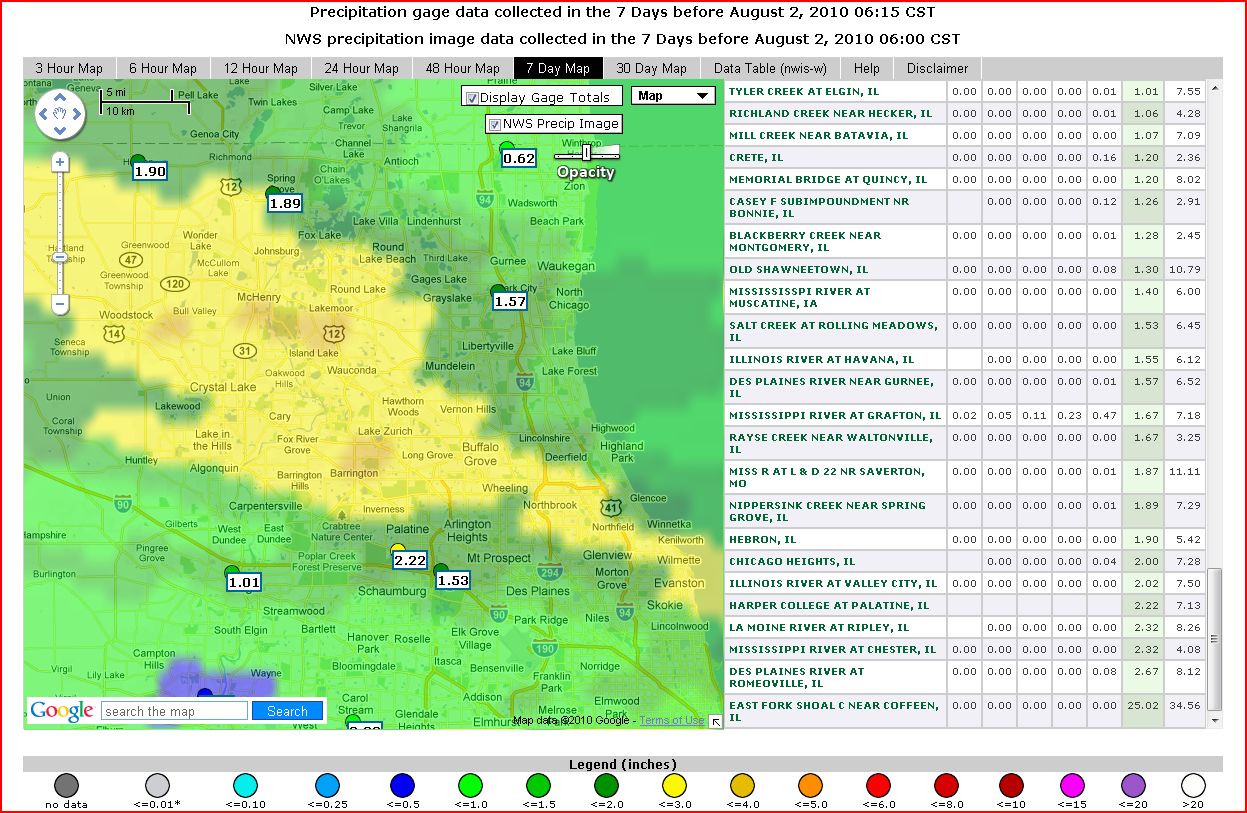The width and height of the screenshot is (1247, 813).
Task: Click the Google logo on the map
Action: [x=62, y=711]
